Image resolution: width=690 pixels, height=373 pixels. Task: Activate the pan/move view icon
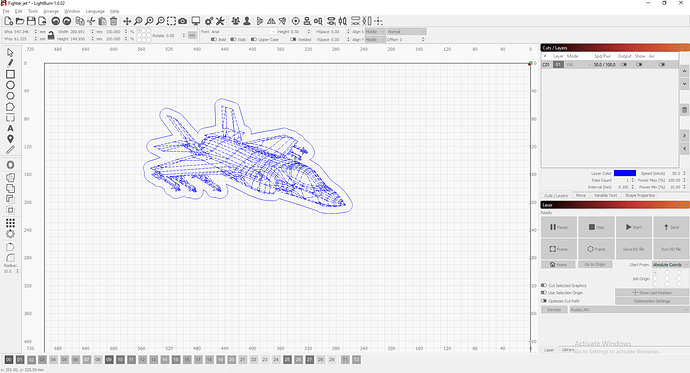tap(127, 21)
